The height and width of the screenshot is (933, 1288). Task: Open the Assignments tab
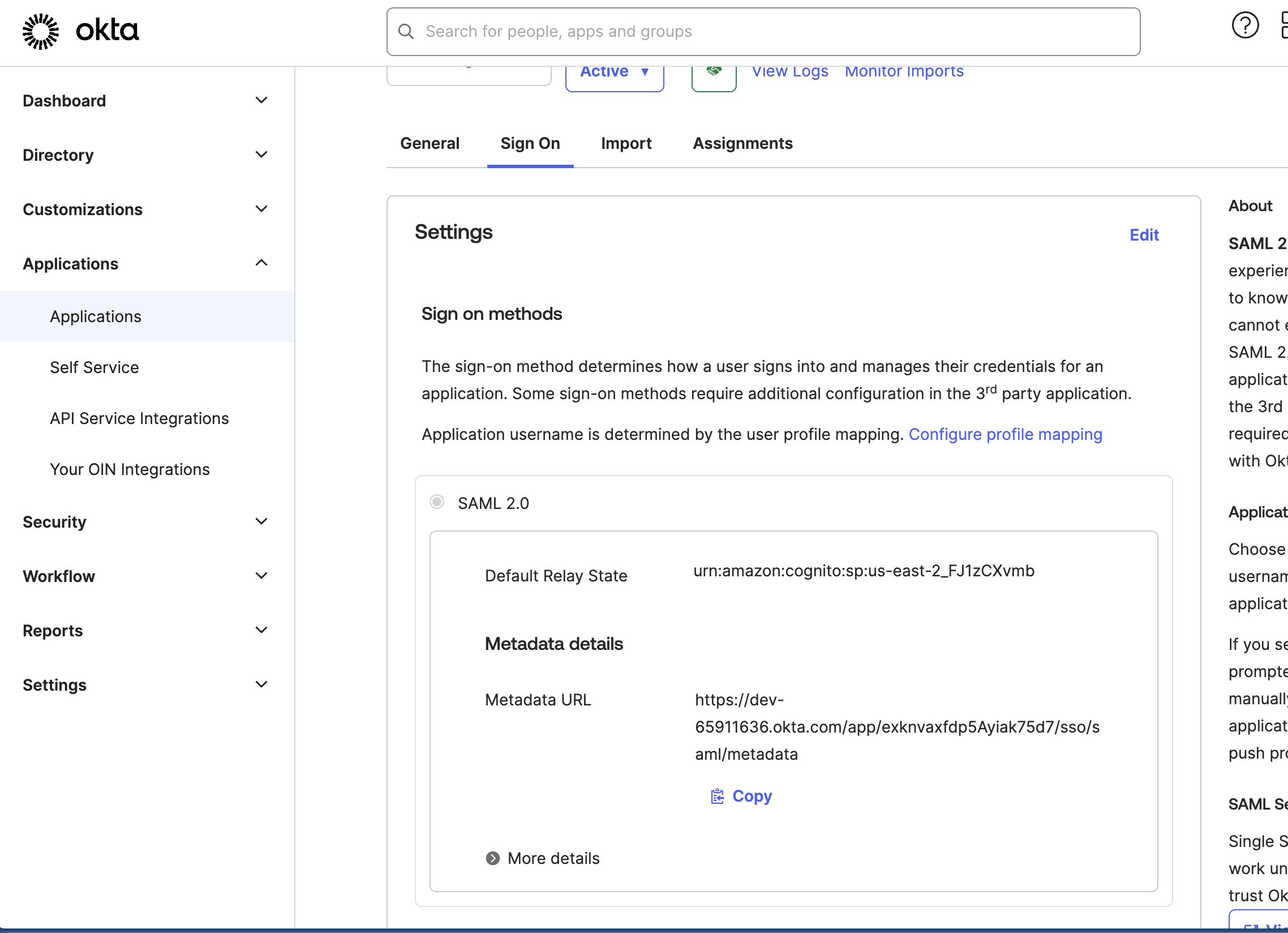[x=742, y=143]
